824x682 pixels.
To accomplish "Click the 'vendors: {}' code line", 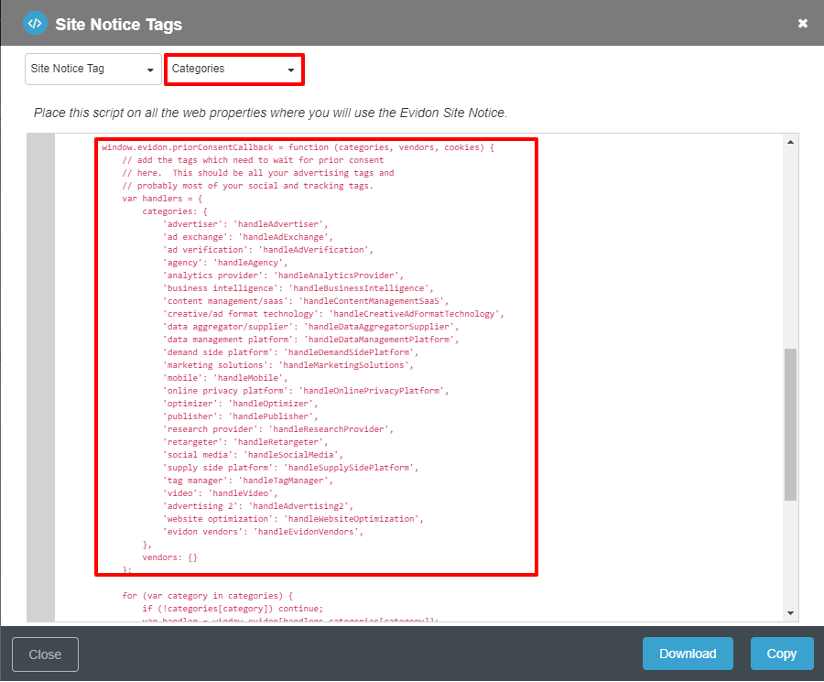I will [170, 557].
